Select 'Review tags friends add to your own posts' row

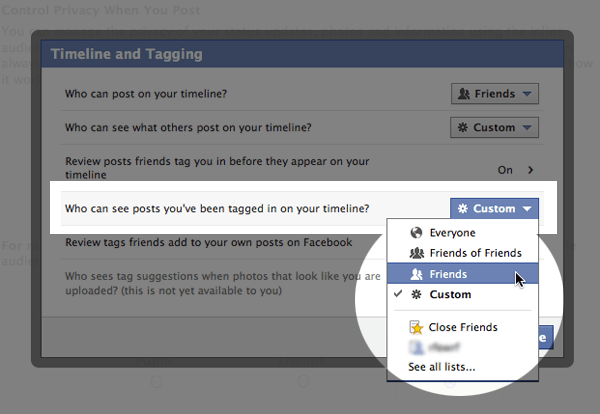[208, 242]
